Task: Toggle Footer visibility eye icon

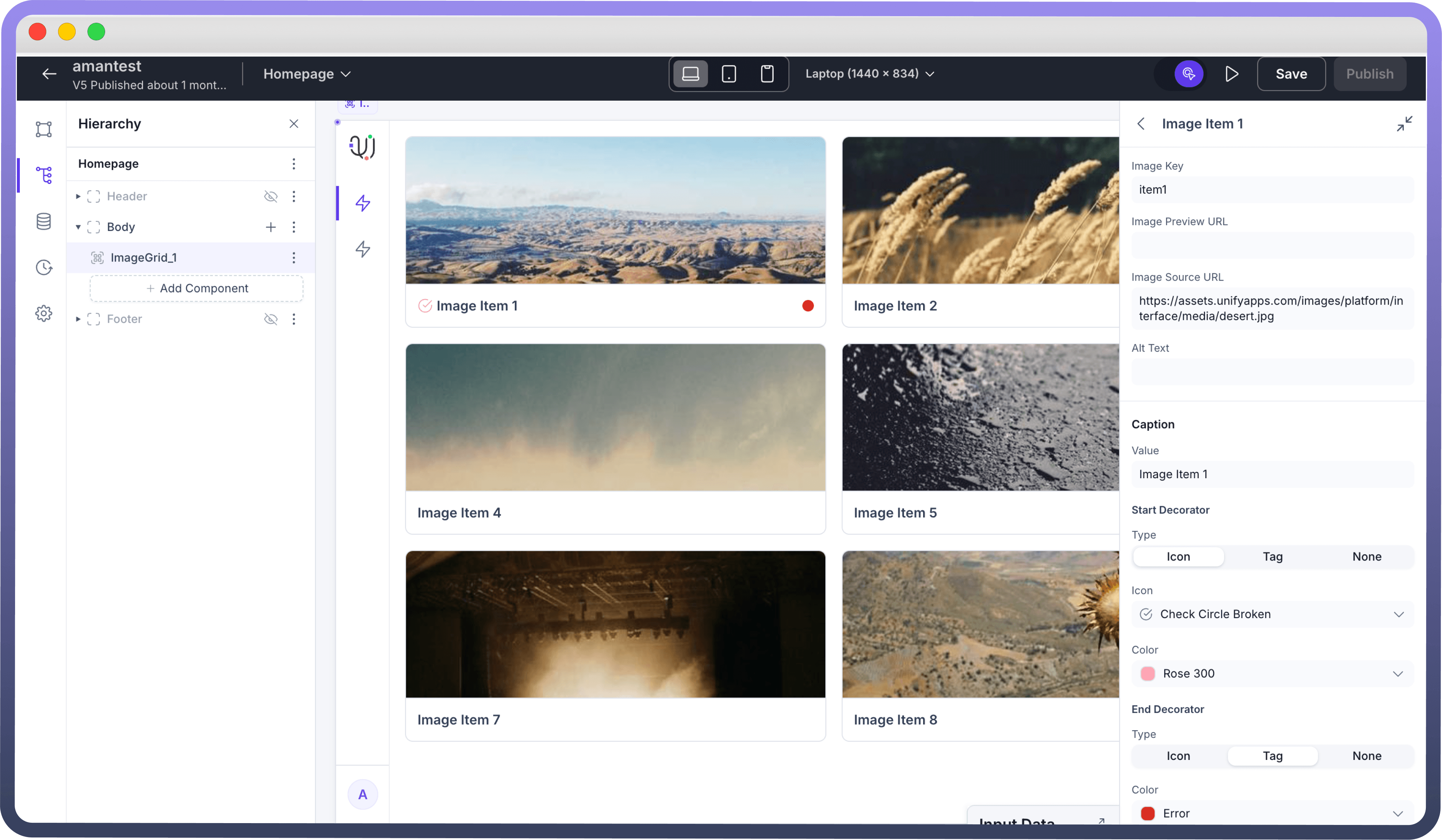Action: point(271,319)
